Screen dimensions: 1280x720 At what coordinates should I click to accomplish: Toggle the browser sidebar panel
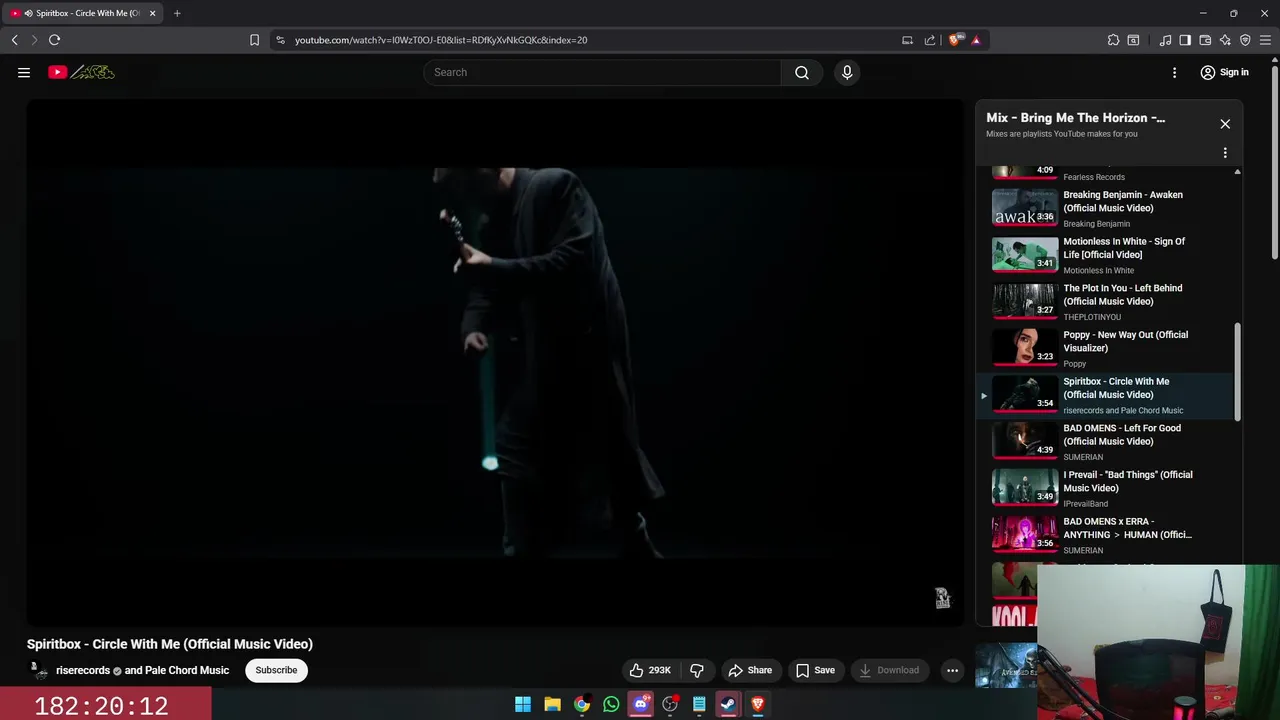click(1185, 40)
